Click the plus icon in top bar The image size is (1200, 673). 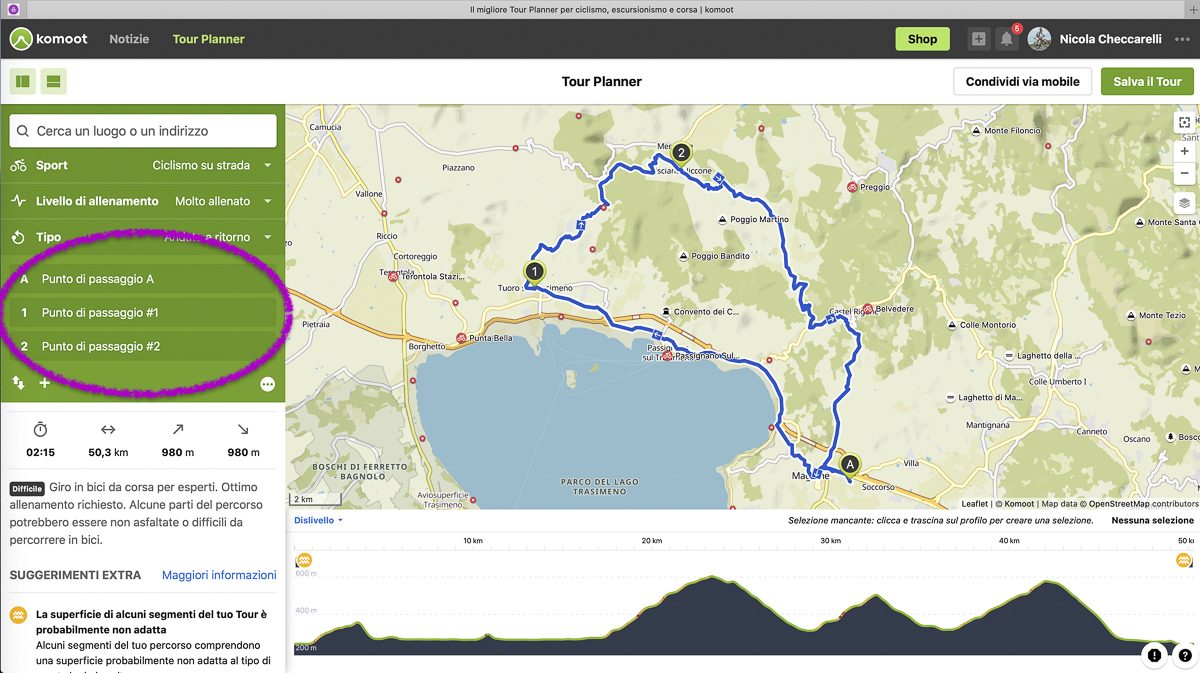coord(978,39)
